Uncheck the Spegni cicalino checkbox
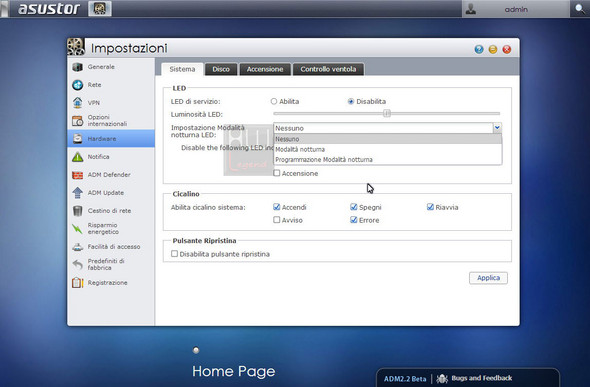Image resolution: width=590 pixels, height=387 pixels. [x=354, y=207]
